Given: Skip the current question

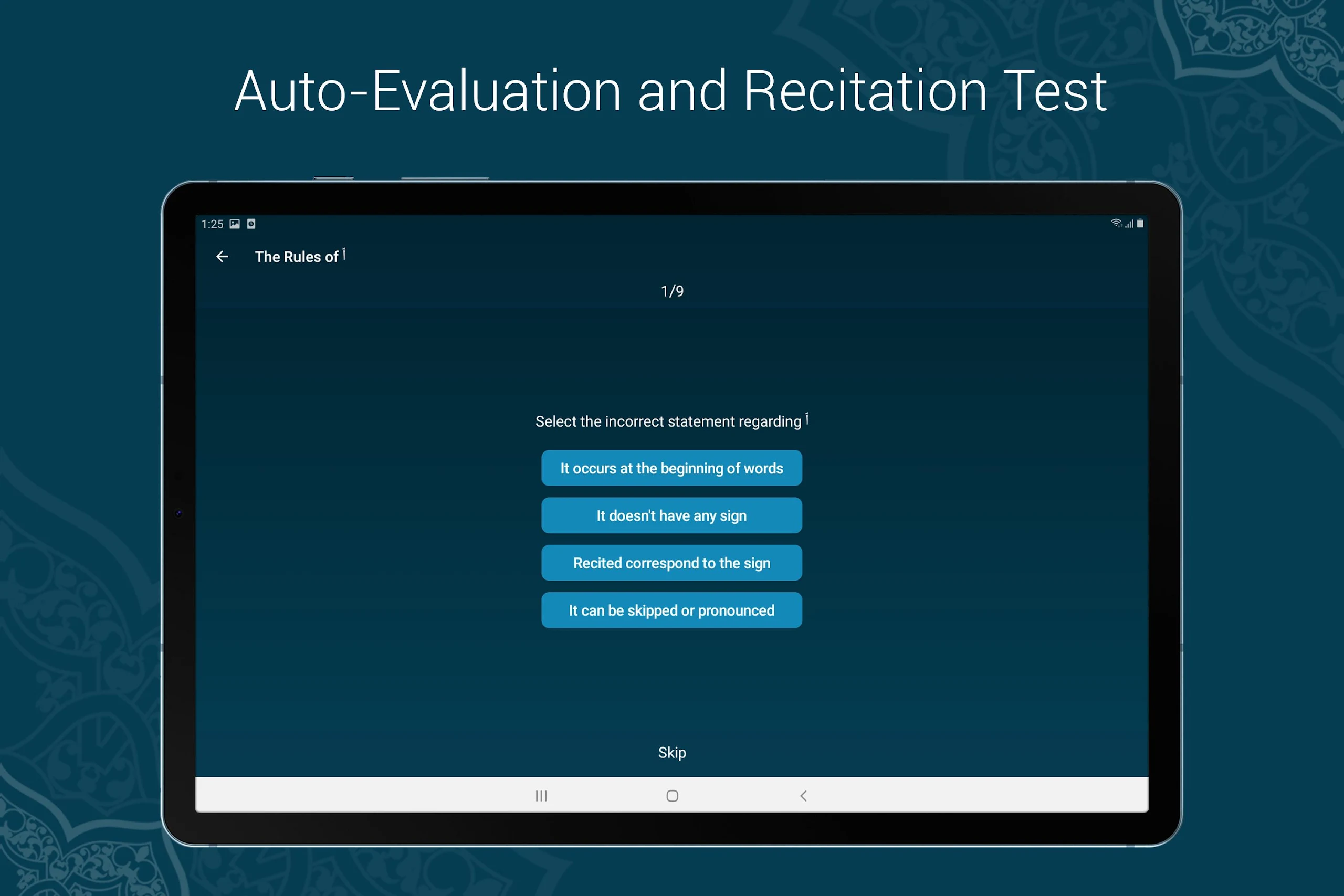Looking at the screenshot, I should (x=672, y=753).
